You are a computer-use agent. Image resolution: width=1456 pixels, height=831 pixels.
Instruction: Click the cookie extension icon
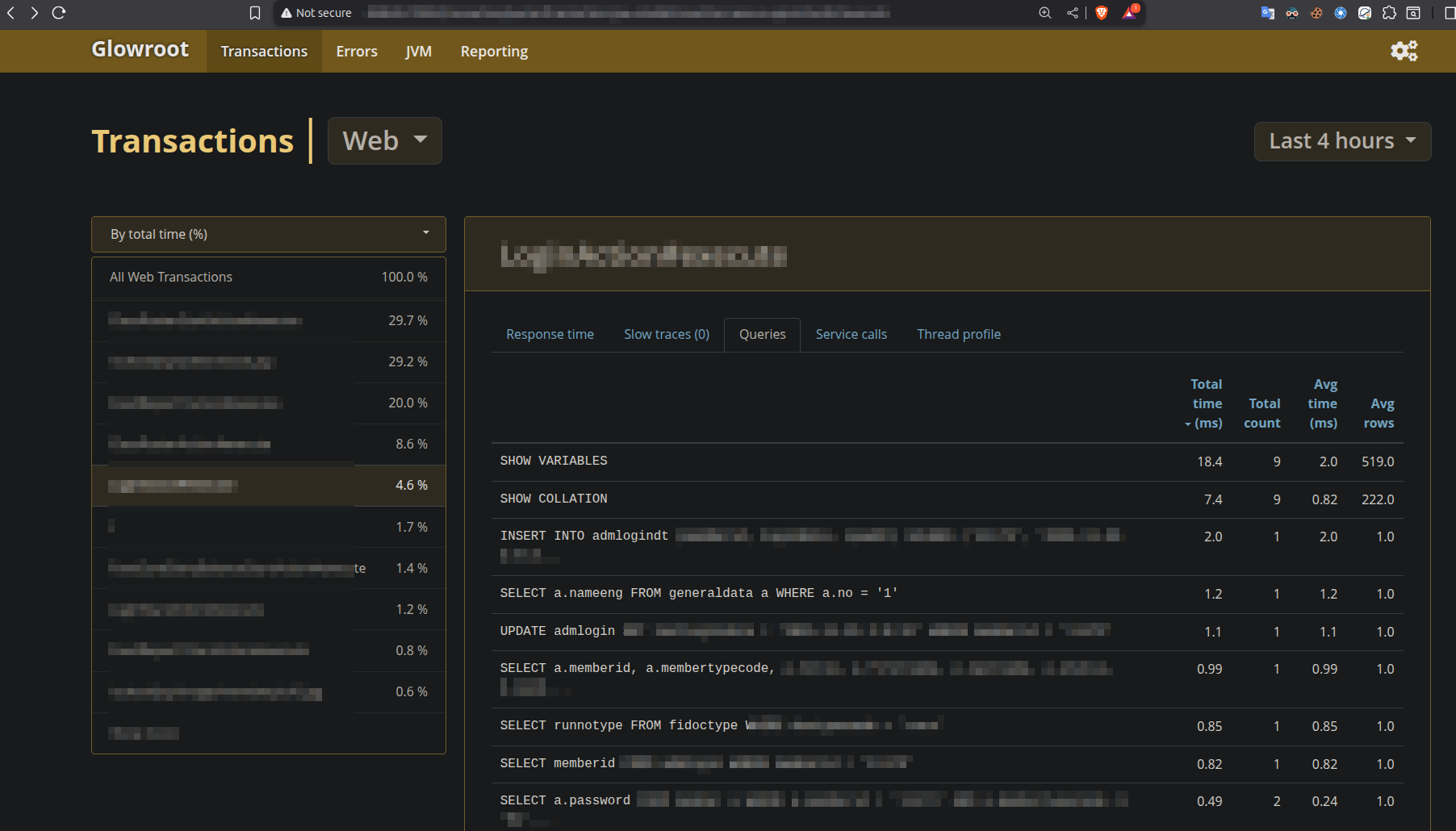[x=1316, y=13]
